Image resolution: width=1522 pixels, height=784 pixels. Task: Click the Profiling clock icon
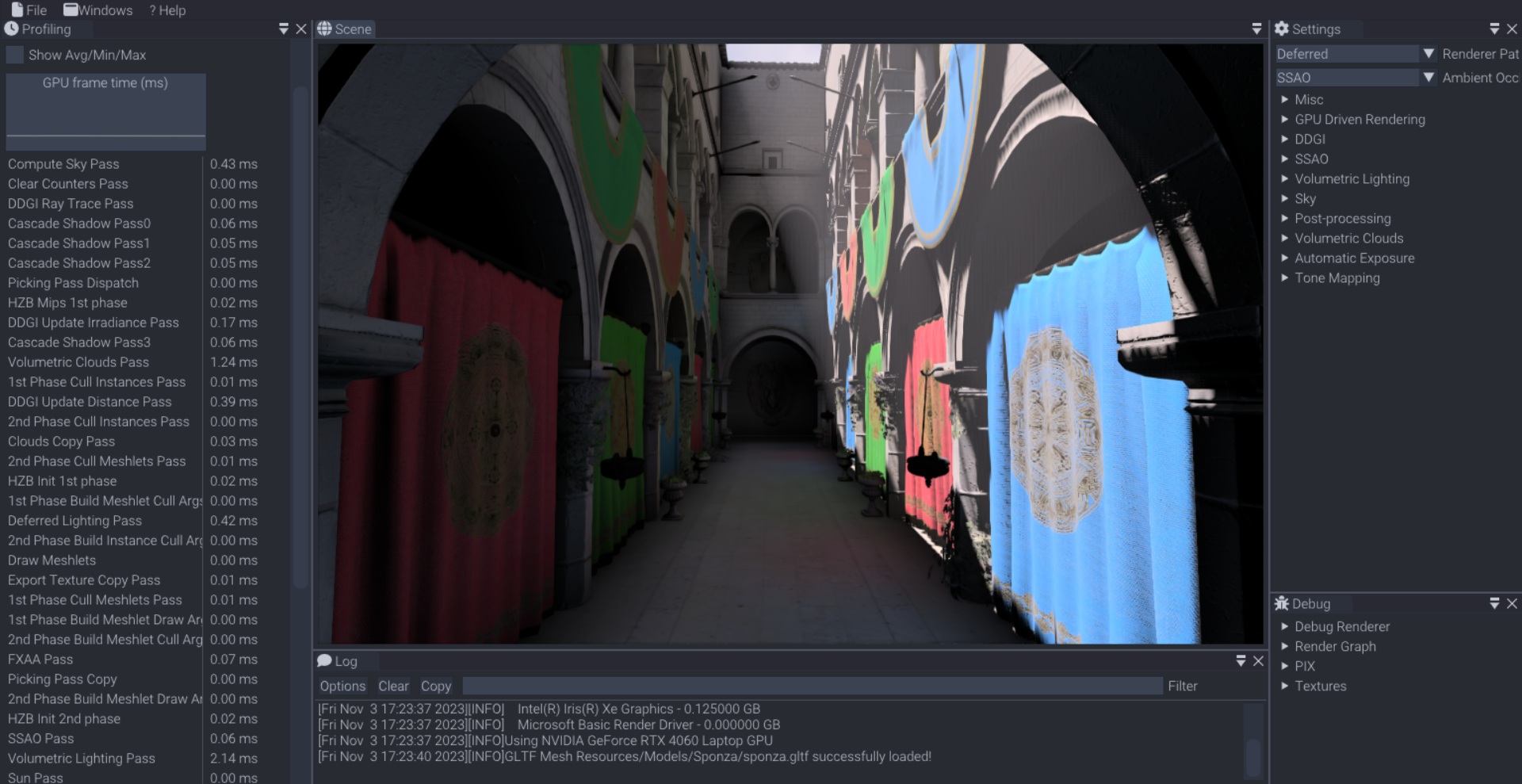pos(11,29)
